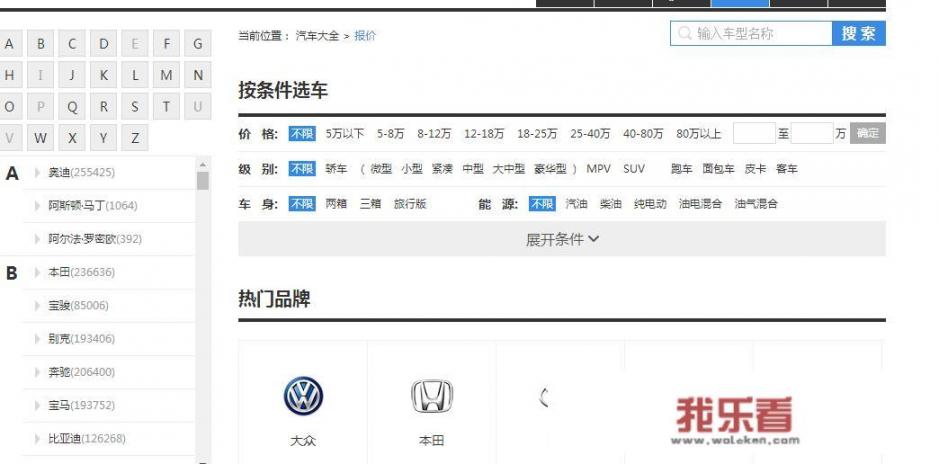Select 两厢 body type
This screenshot has width=939, height=464.
336,204
